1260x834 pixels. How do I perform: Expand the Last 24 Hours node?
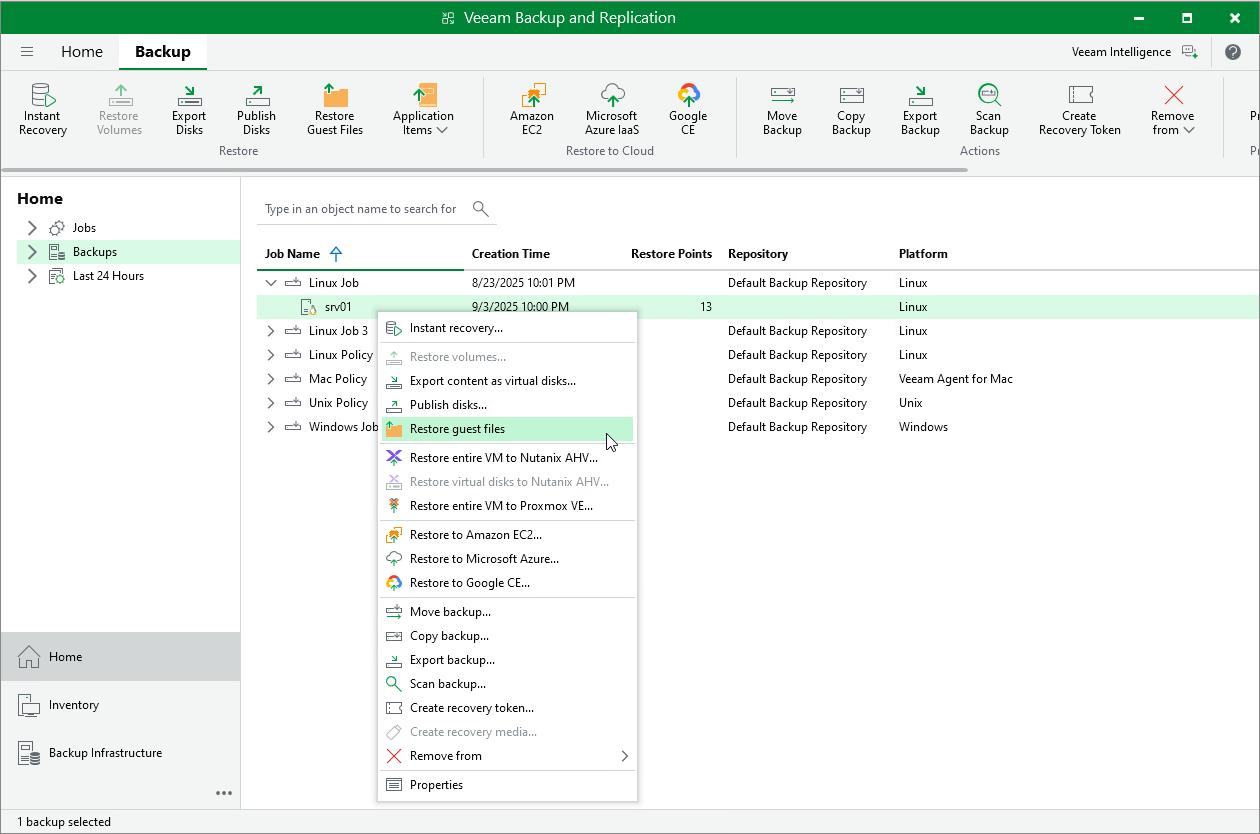point(32,276)
